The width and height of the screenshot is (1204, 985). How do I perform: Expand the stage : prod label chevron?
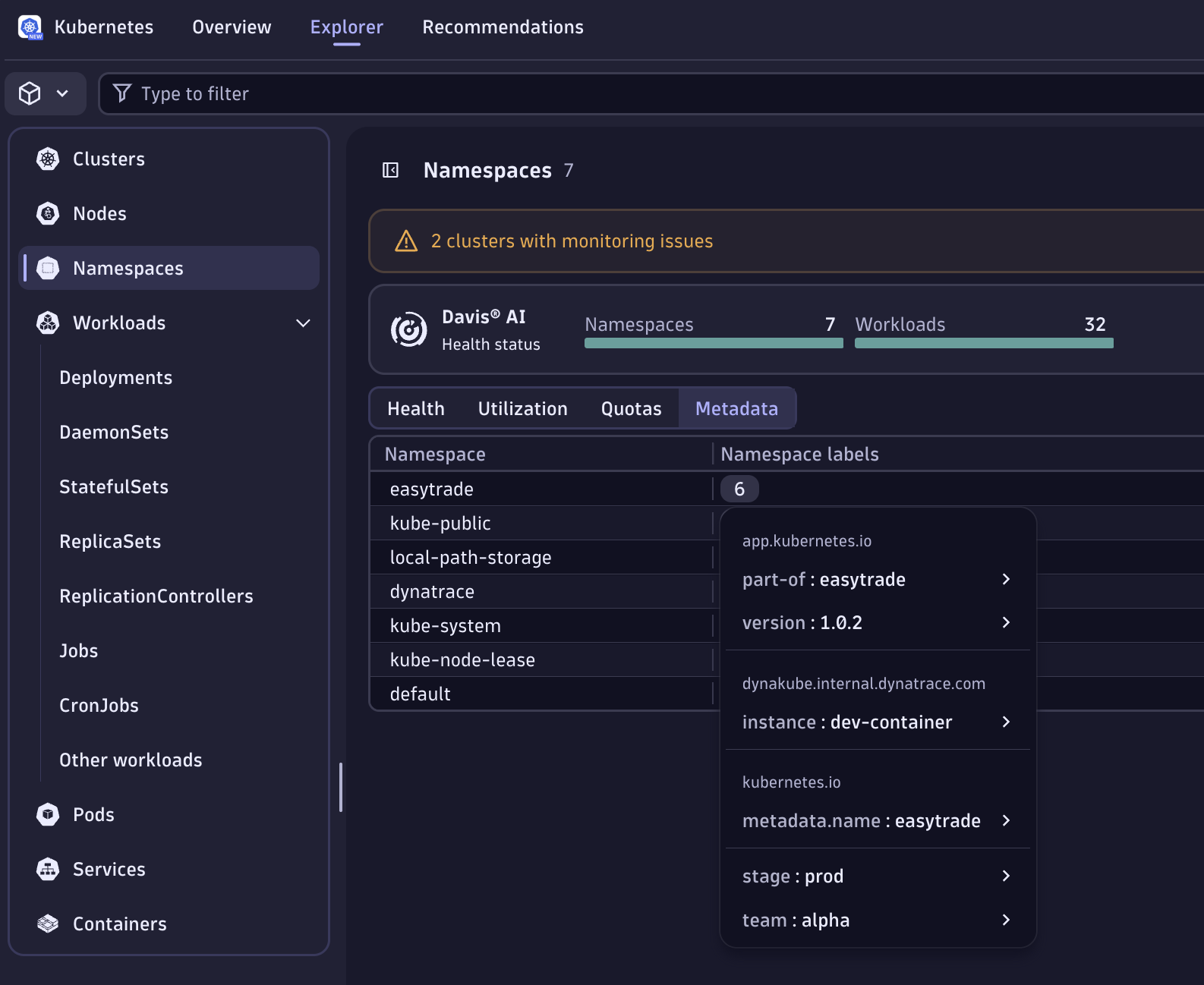coord(1006,876)
